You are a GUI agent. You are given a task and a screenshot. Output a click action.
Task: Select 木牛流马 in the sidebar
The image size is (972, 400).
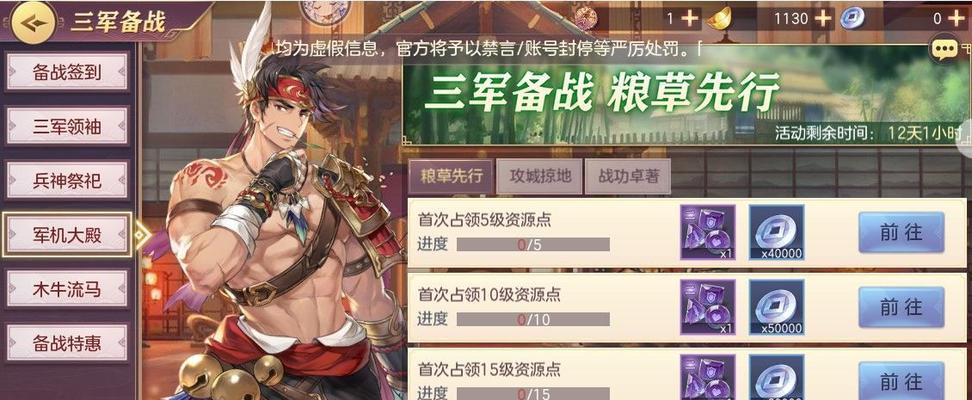(x=67, y=289)
